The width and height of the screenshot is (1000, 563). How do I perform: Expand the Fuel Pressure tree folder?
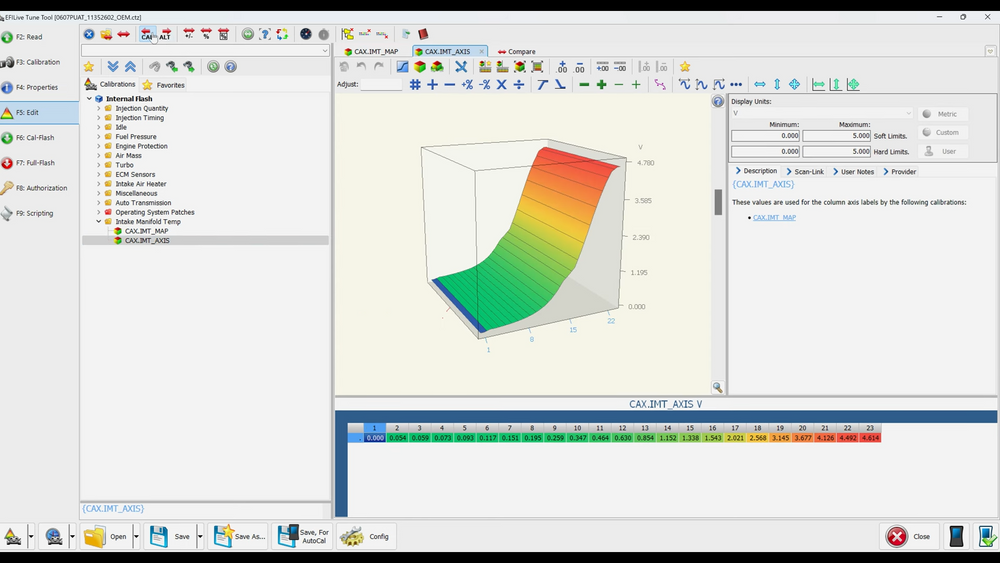[99, 137]
